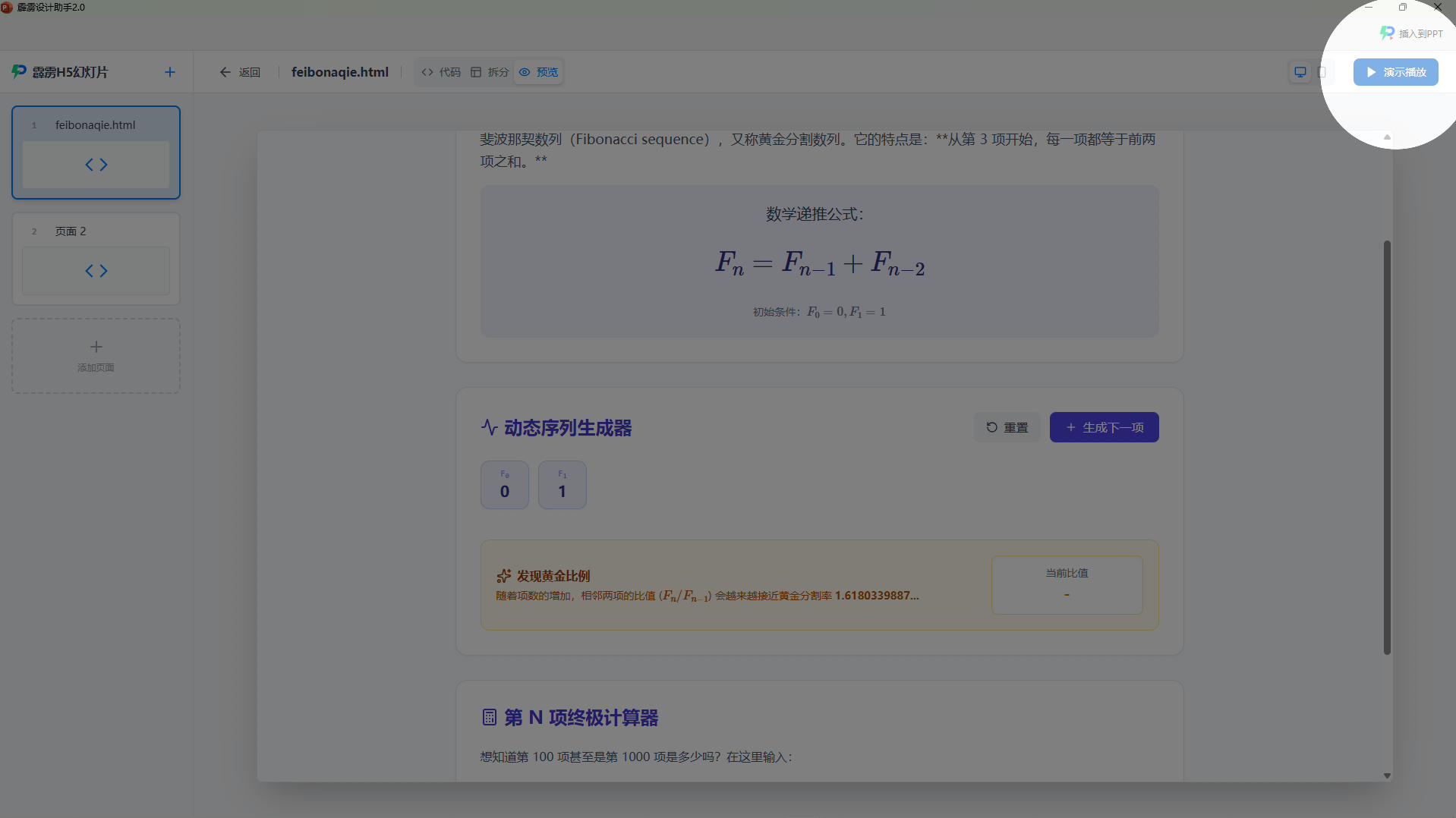The width and height of the screenshot is (1456, 818).
Task: Click 插入到PPT in the top right
Action: [1411, 33]
